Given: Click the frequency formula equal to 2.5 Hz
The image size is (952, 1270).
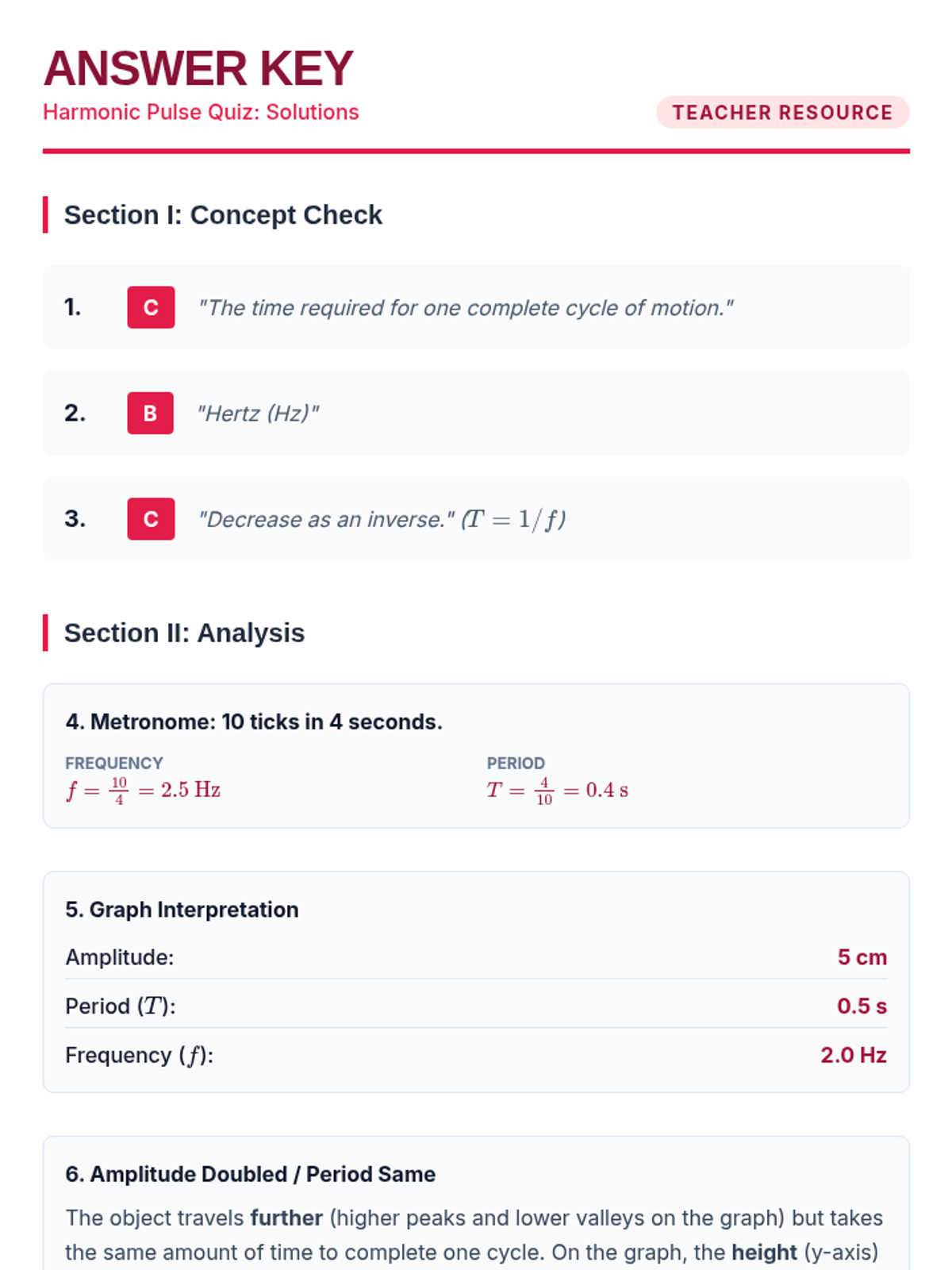Looking at the screenshot, I should (x=143, y=790).
